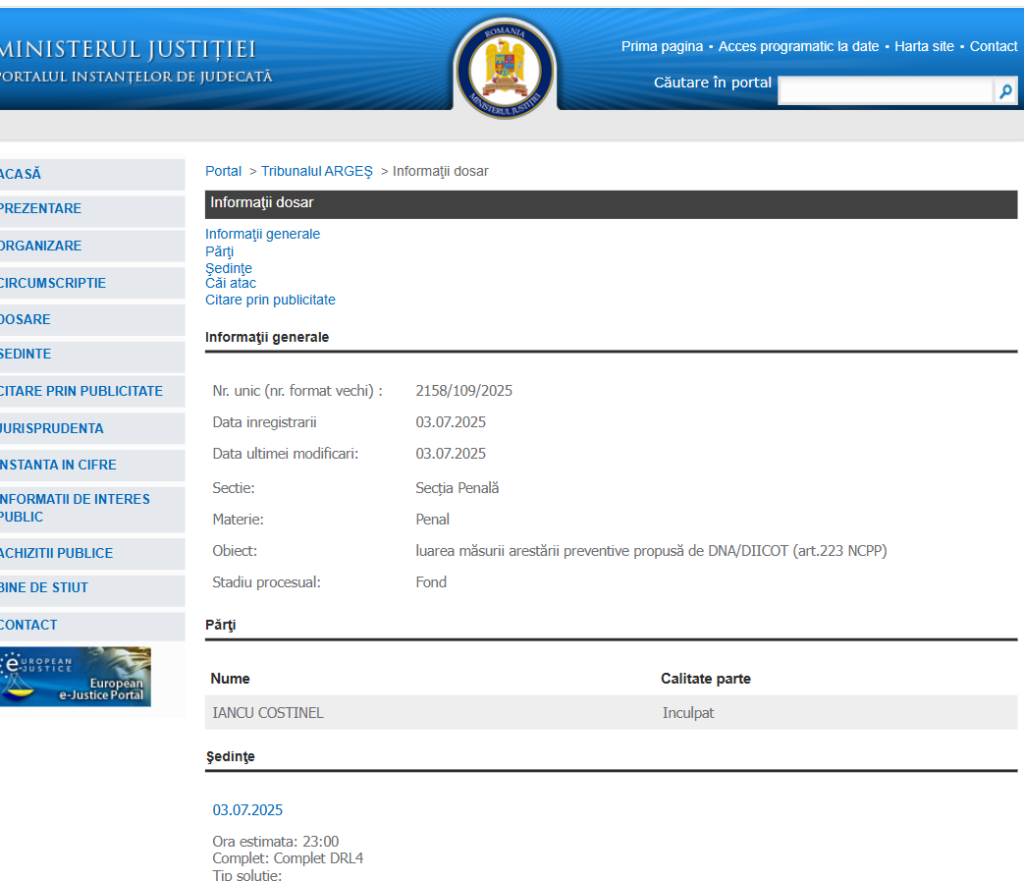Click the Stadiu procesual value Fond
The height and width of the screenshot is (881, 1024).
431,583
